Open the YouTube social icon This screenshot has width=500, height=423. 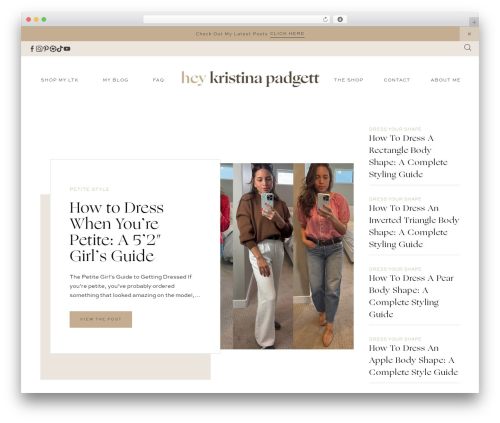[67, 49]
